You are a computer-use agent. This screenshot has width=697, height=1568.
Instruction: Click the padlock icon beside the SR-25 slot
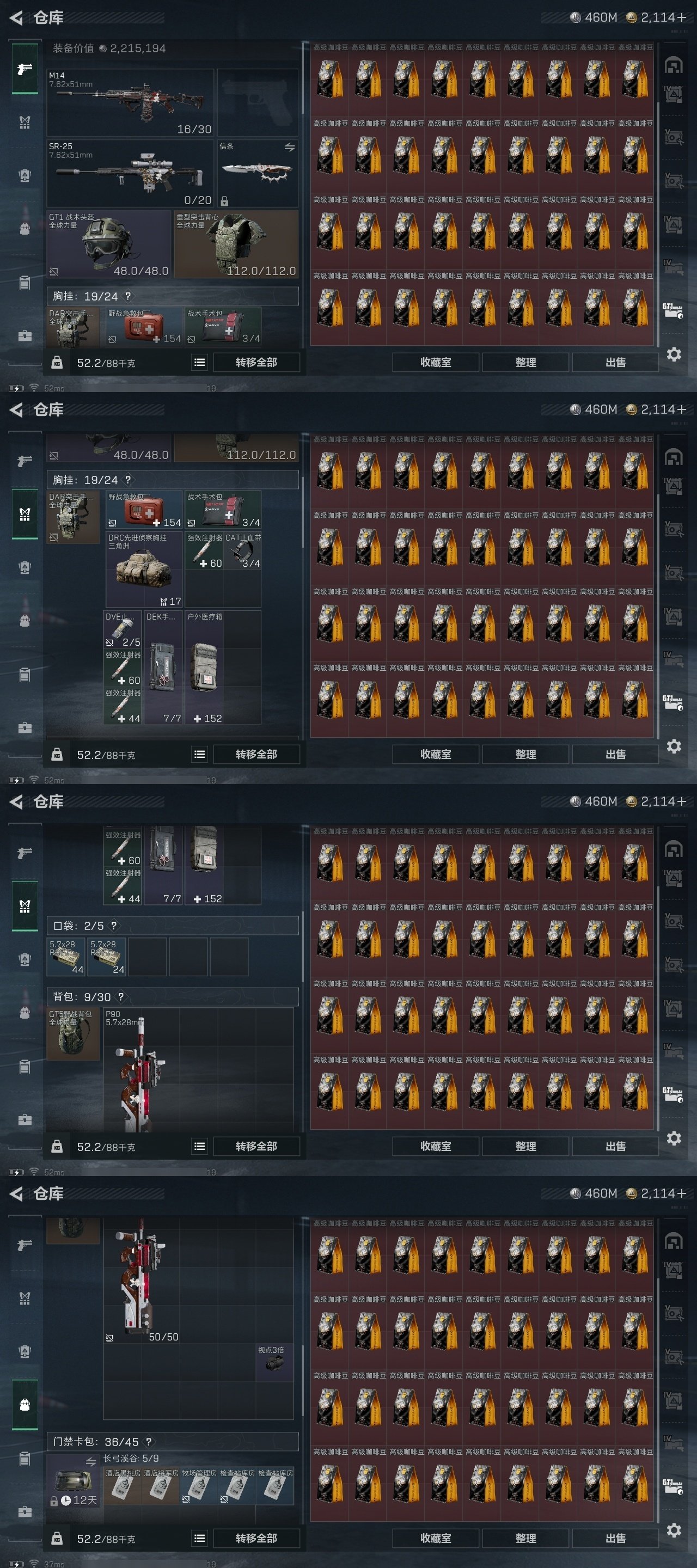point(224,201)
